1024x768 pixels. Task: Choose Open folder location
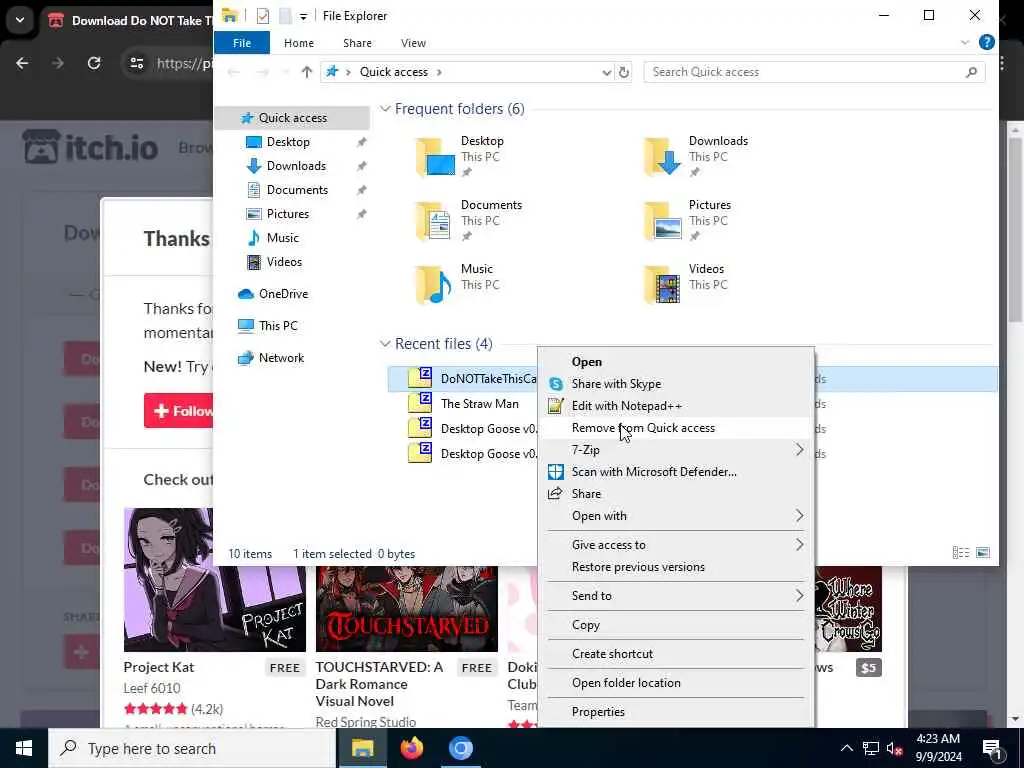(675, 683)
